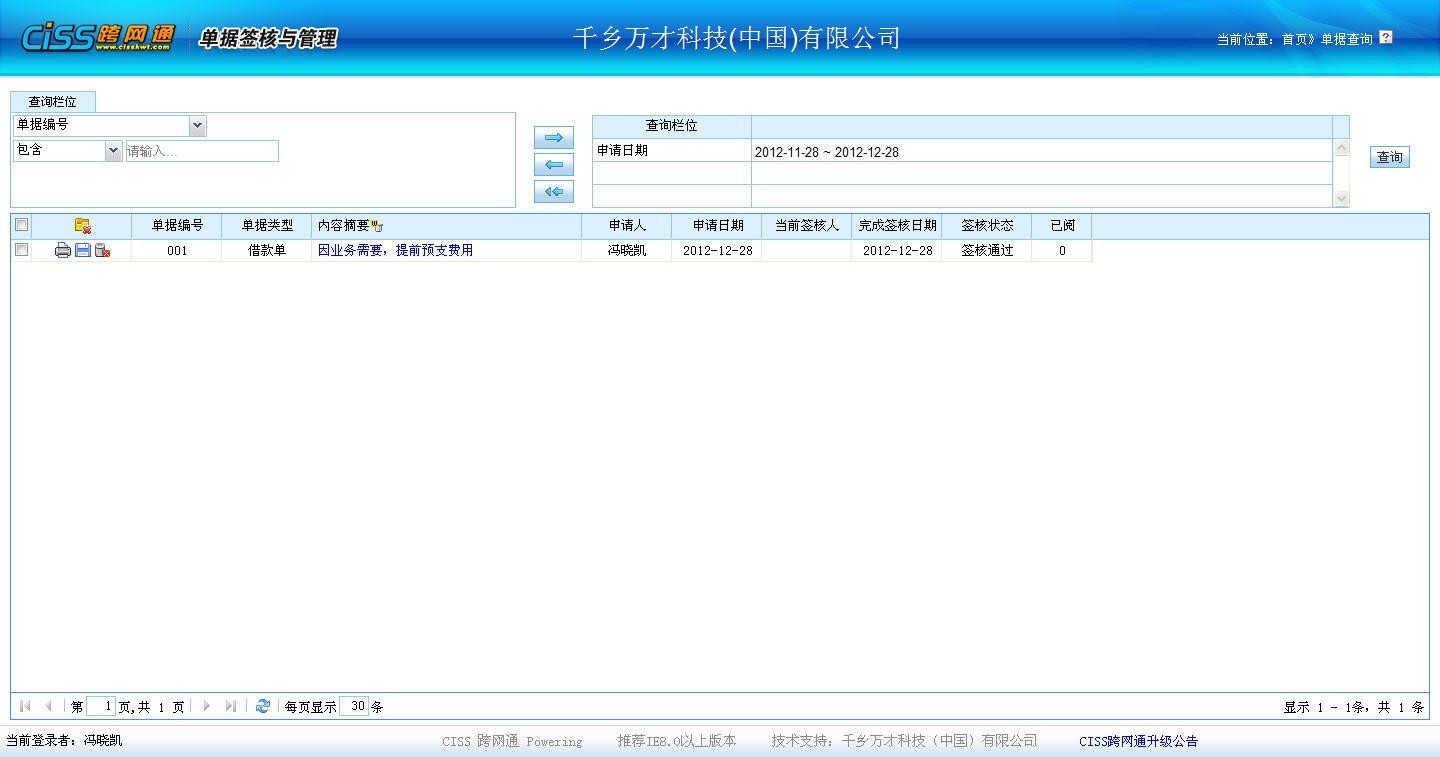Open the 因业务需要，提前预支费用 summary link
The image size is (1440, 757).
pyautogui.click(x=395, y=251)
